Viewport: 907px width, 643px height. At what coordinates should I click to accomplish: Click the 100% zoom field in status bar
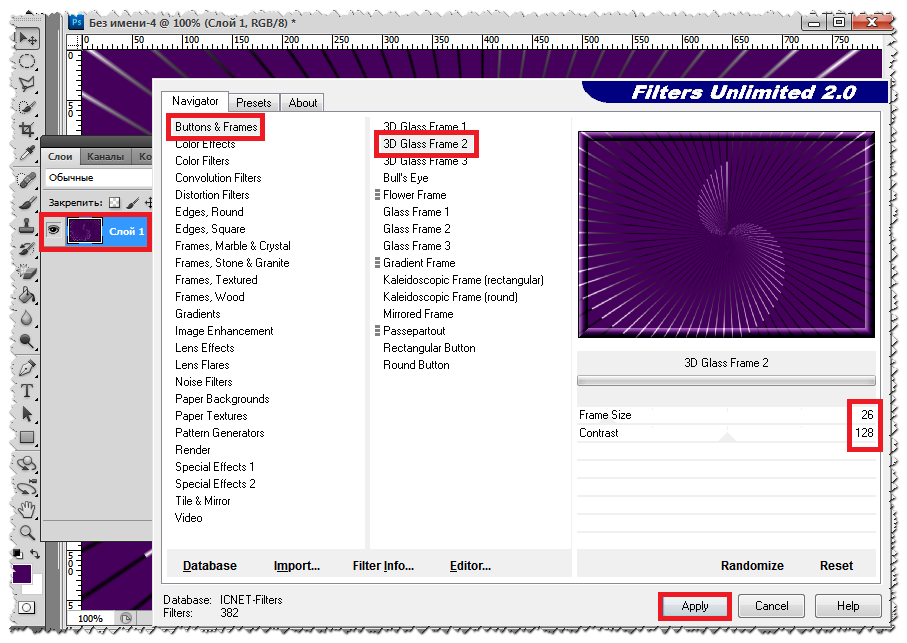pos(90,618)
